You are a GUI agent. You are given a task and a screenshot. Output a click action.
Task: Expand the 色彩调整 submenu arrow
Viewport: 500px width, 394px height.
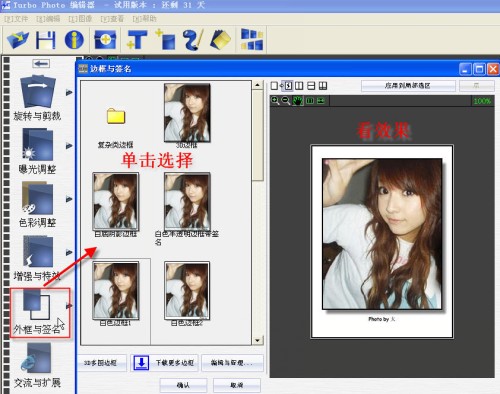69,199
